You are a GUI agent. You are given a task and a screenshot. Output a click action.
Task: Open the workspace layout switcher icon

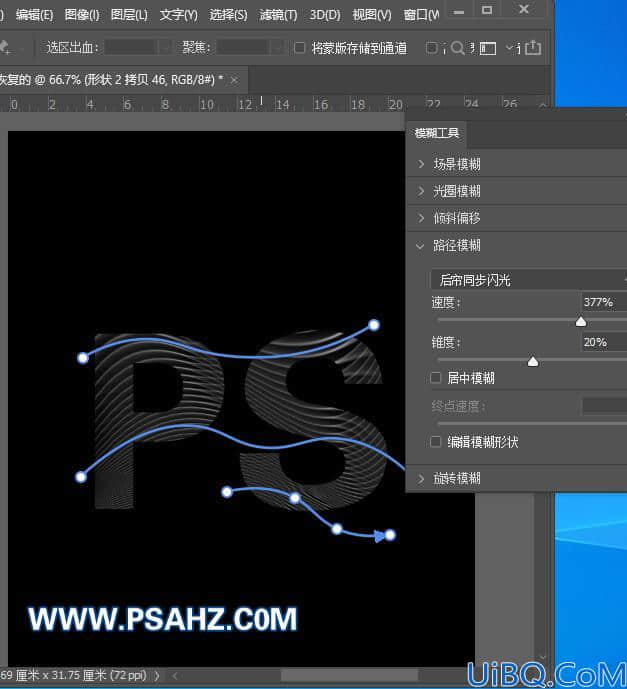pyautogui.click(x=488, y=48)
